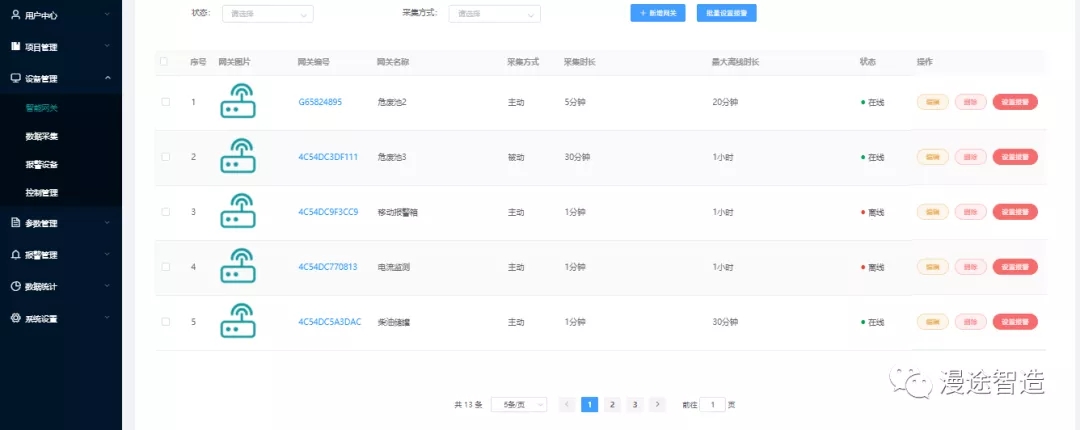Viewport: 1080px width, 430px height.
Task: Click 设置报警 for the 电流监测 row
Action: pyautogui.click(x=1015, y=267)
